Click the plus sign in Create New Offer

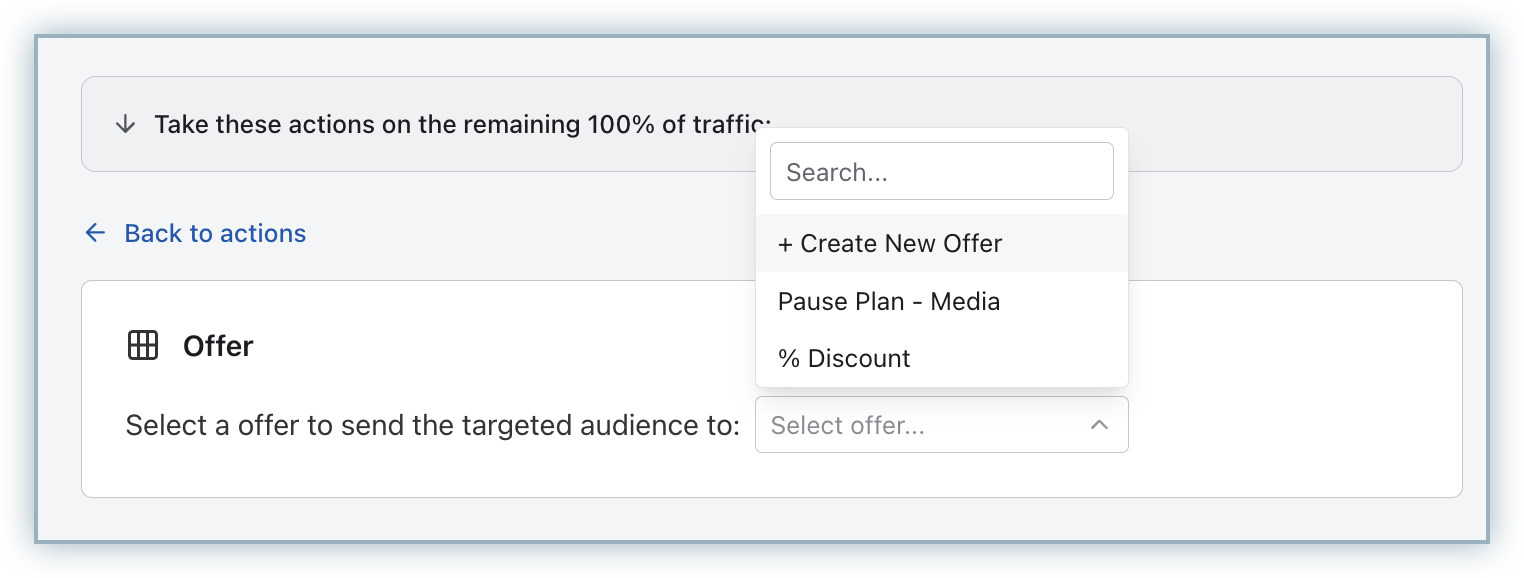click(x=786, y=244)
